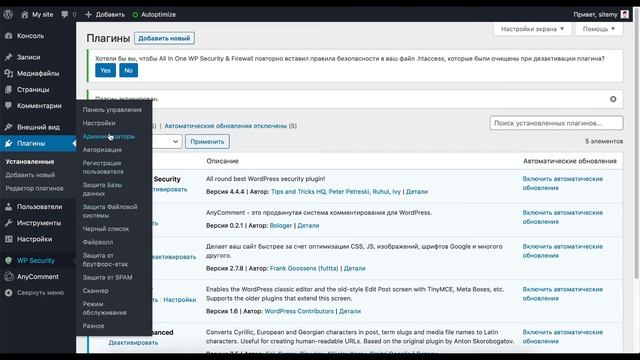
Task: Open Добавить новый sidebar submenu item
Action: (30, 175)
